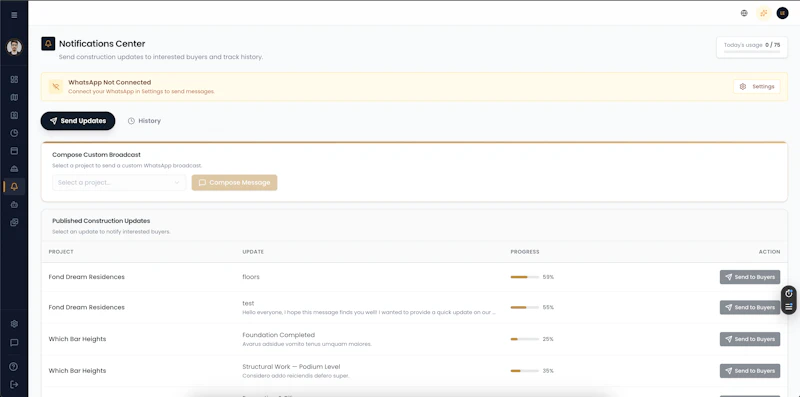Viewport: 800px width, 397px height.
Task: Open Settings from the WhatsApp banner
Action: (x=757, y=87)
